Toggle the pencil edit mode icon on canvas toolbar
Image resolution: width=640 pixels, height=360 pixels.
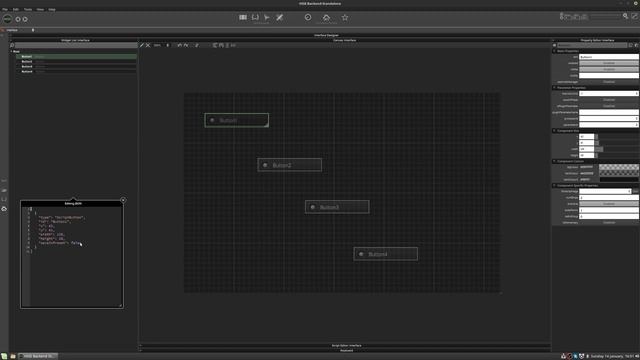142,45
